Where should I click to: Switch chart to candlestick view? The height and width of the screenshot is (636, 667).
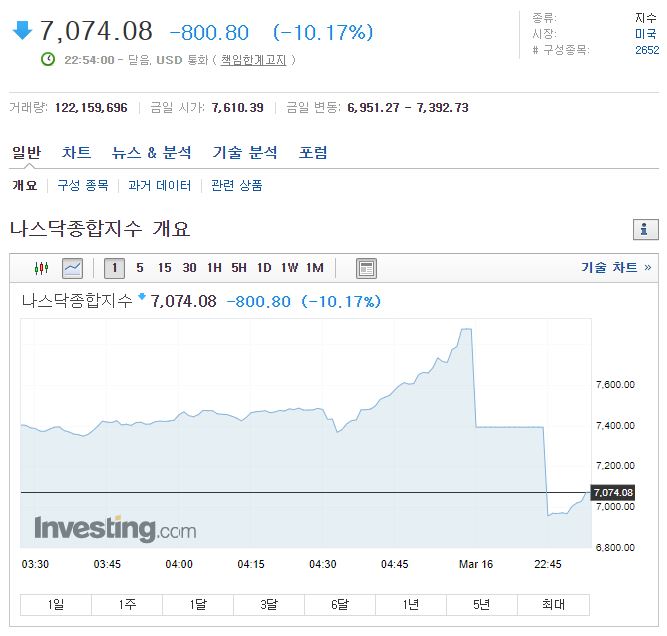(41, 268)
